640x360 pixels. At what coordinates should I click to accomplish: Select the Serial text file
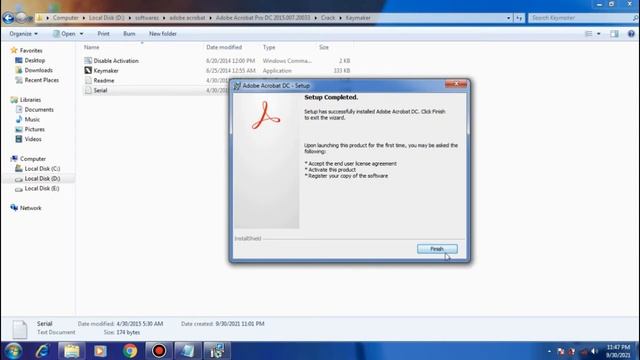click(x=100, y=90)
